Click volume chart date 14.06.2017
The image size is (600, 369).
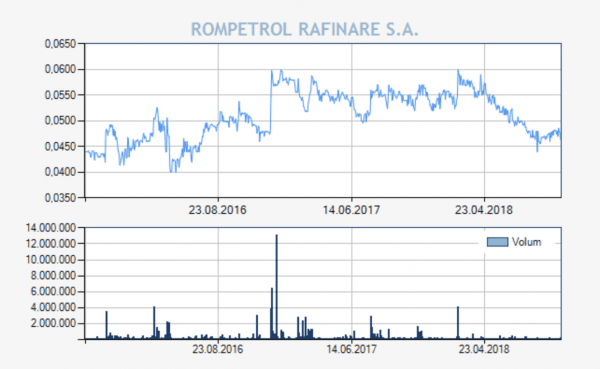(351, 349)
